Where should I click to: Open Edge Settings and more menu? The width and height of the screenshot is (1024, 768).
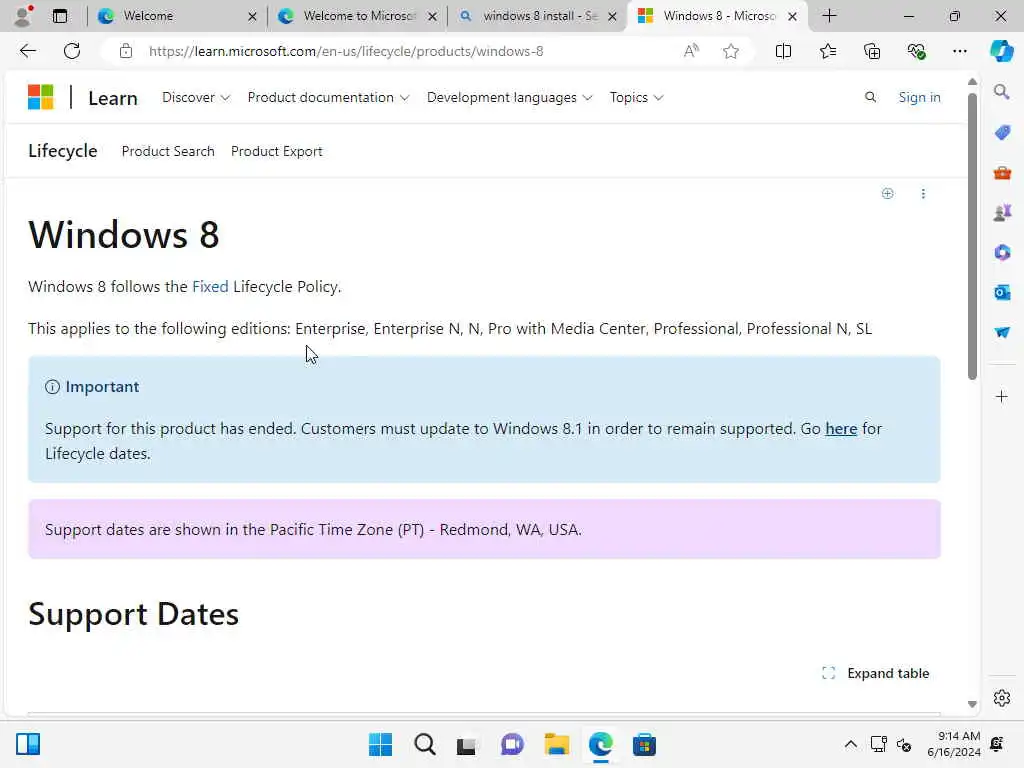coord(959,51)
